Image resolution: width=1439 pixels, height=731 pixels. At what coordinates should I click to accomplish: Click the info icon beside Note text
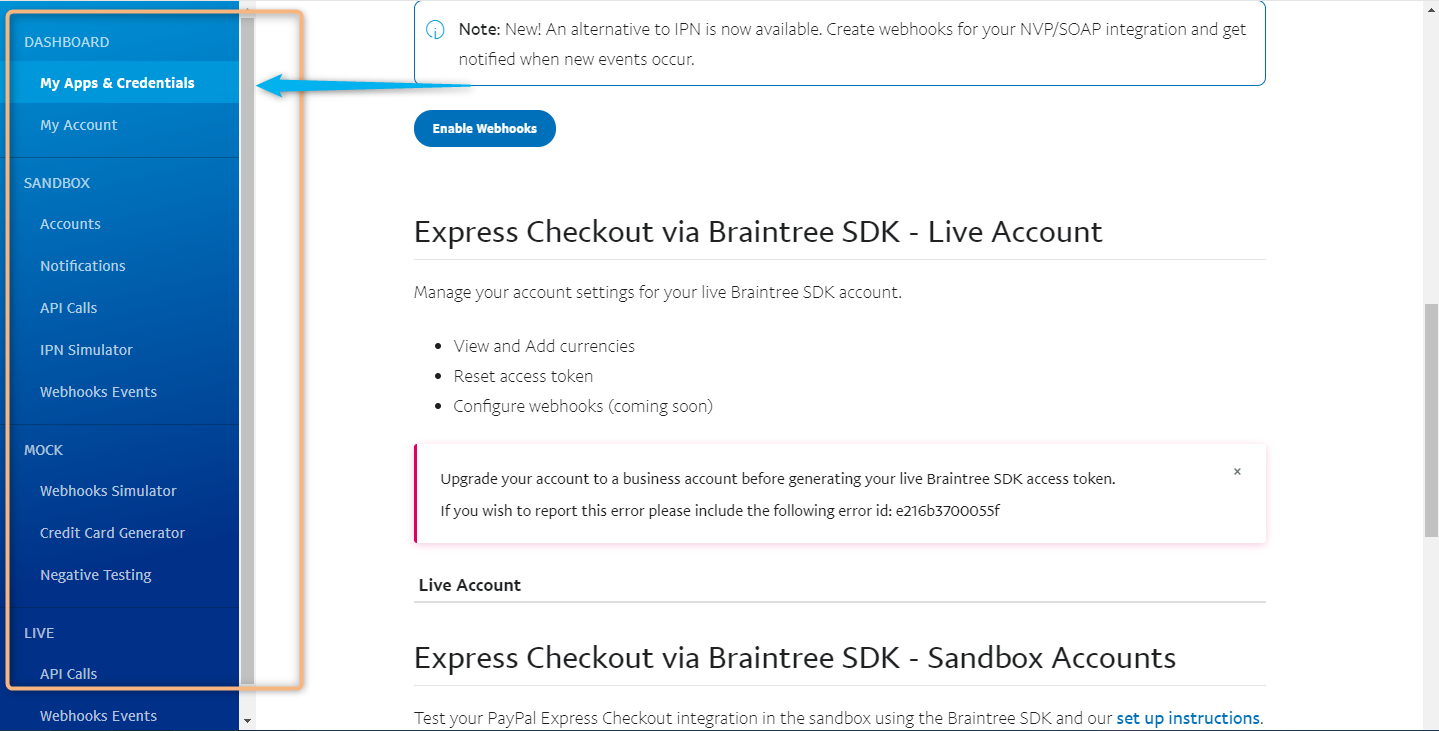point(436,30)
